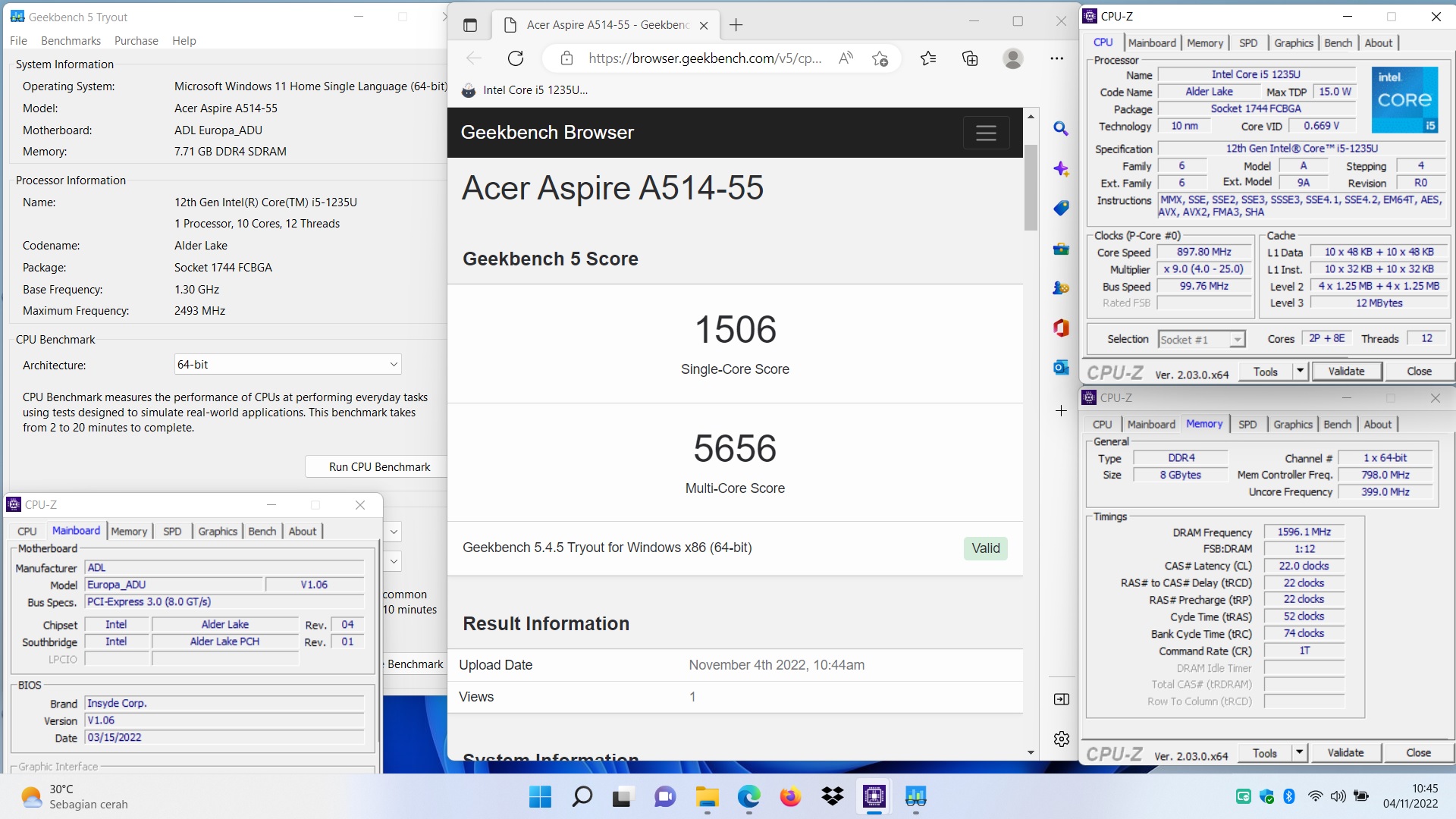Open Tools dropdown arrow in top CPU-Z window
This screenshot has height=819, width=1456.
1300,372
